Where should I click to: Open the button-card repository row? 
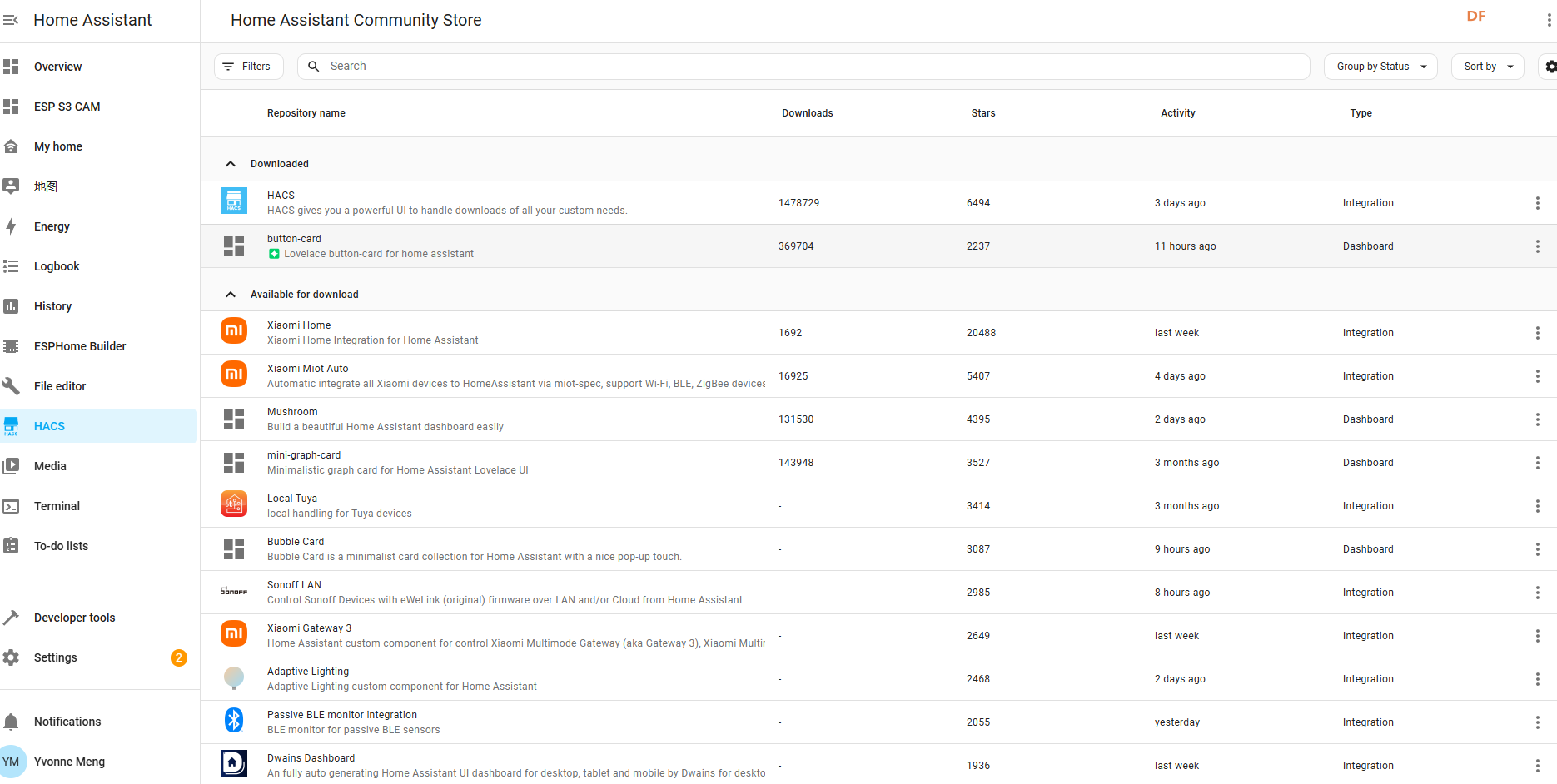click(x=878, y=246)
